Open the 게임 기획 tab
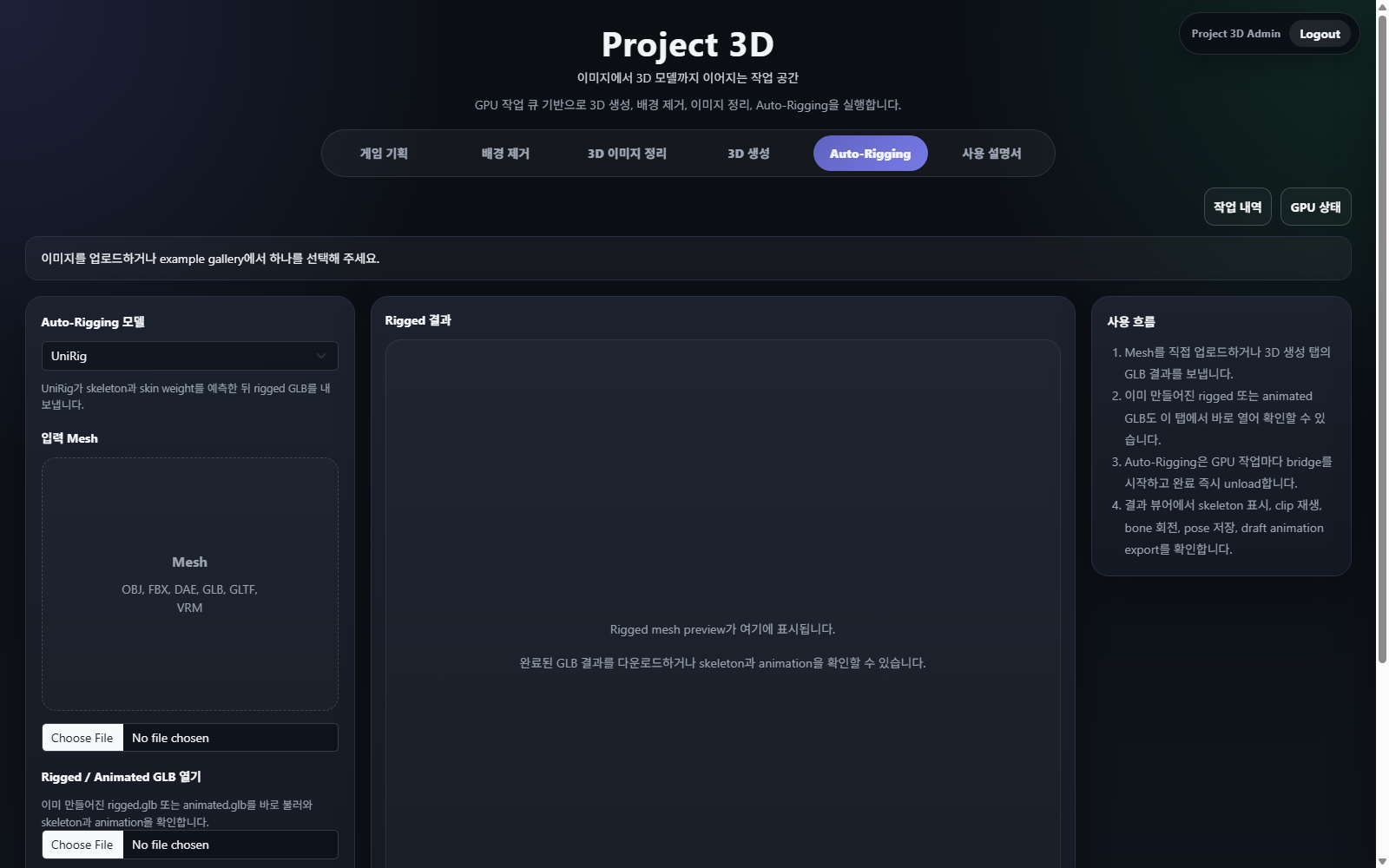 (x=384, y=154)
